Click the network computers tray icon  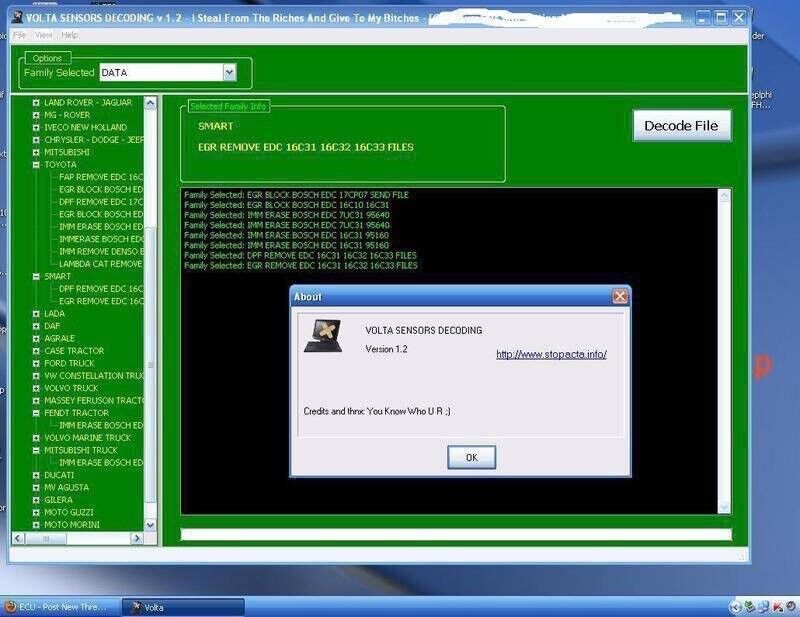click(x=764, y=607)
